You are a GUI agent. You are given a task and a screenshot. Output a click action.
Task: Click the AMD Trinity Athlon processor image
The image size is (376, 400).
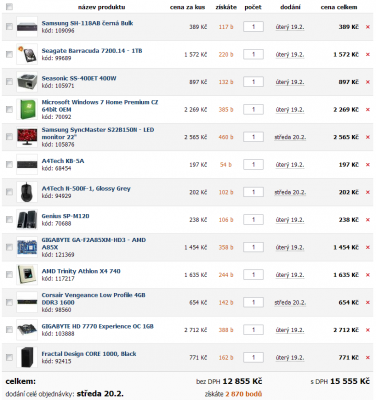(x=27, y=275)
